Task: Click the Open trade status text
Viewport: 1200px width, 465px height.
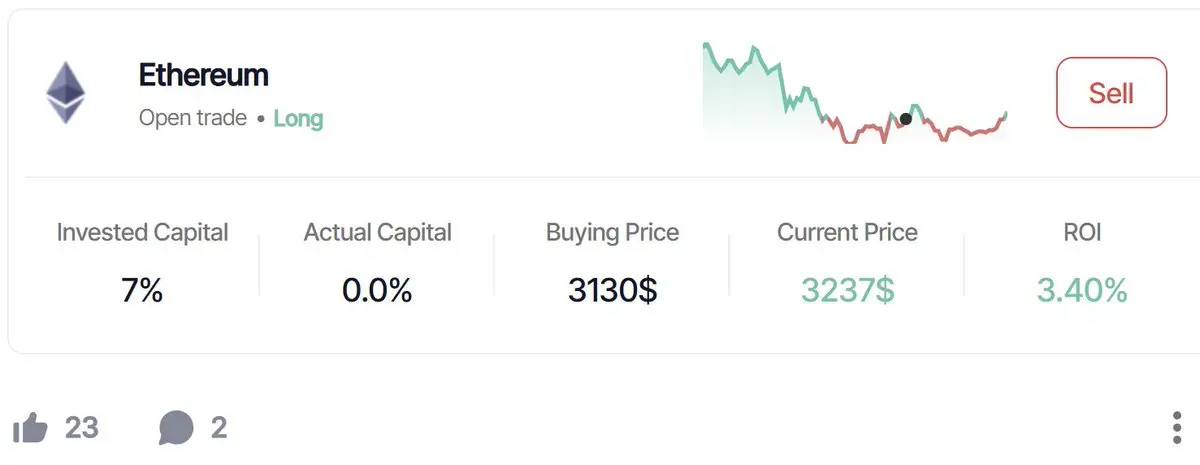Action: pos(193,118)
